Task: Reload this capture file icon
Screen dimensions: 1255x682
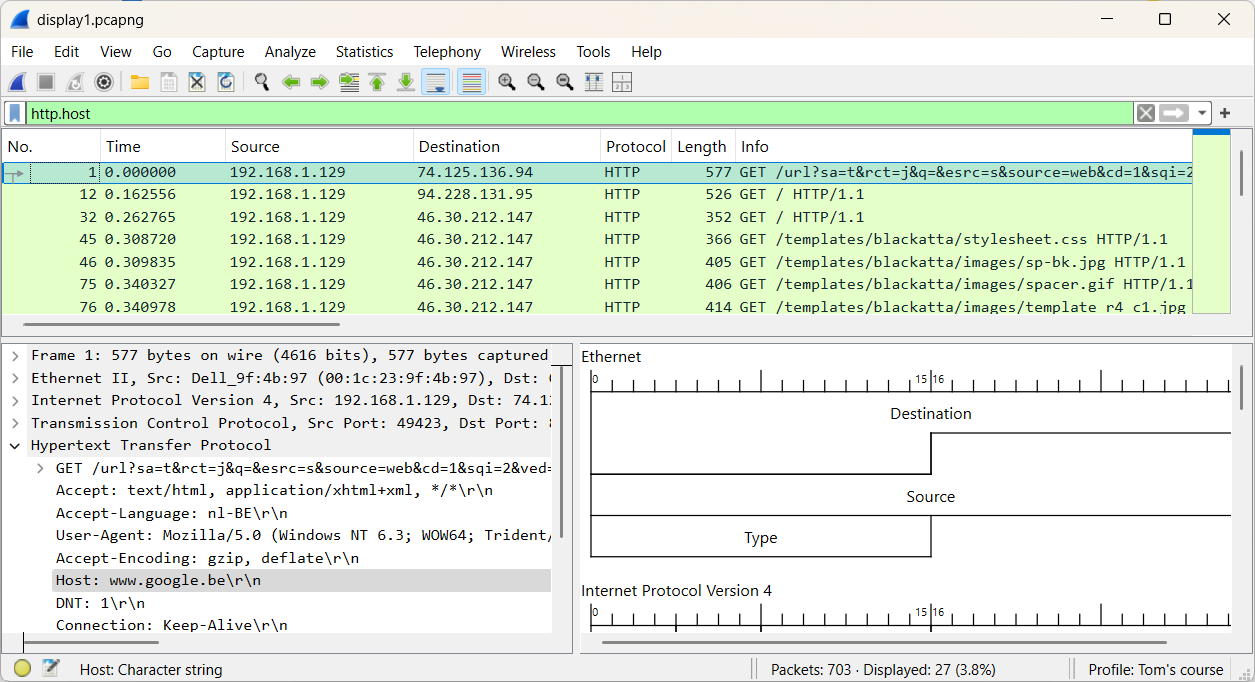Action: pyautogui.click(x=226, y=82)
